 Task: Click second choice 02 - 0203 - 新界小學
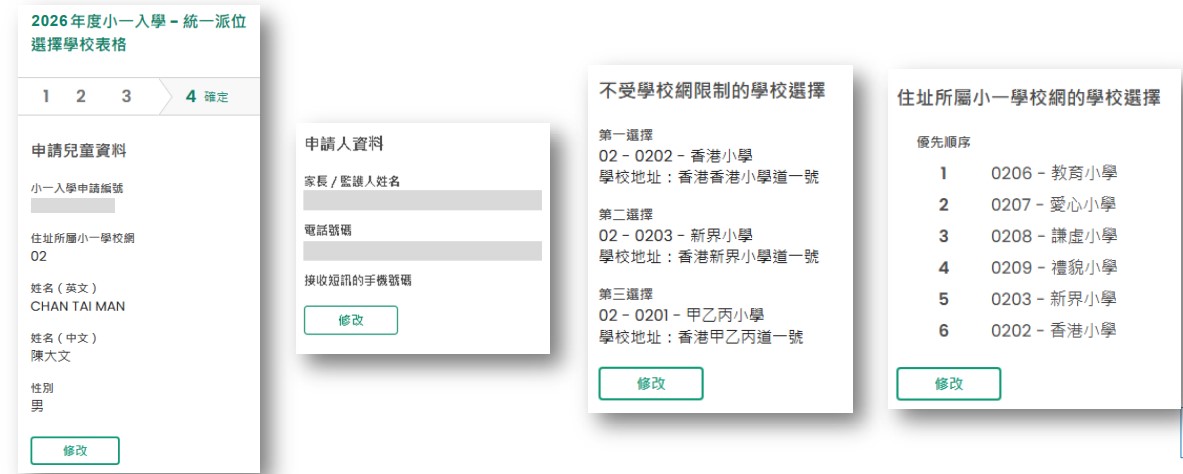coord(675,235)
